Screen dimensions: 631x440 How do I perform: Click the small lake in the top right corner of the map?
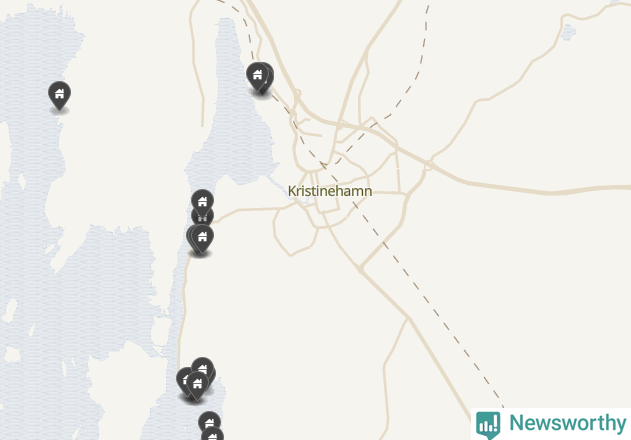(568, 32)
